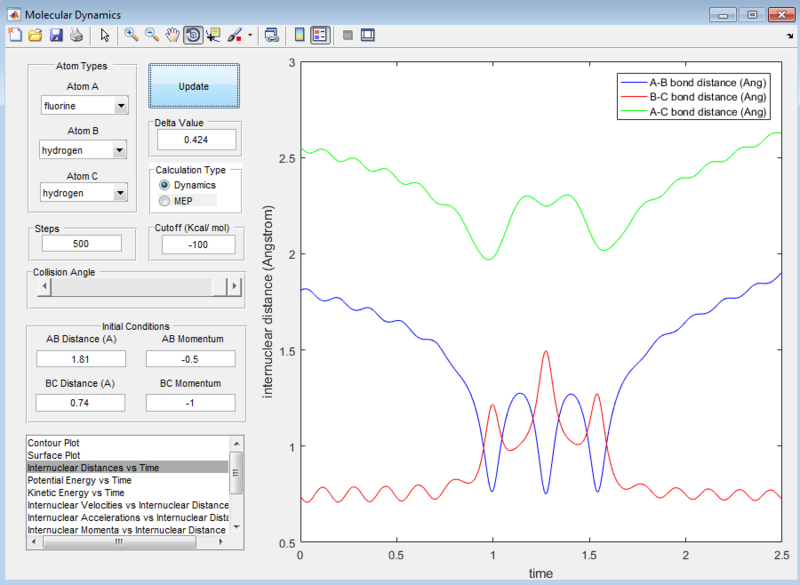The image size is (800, 585).
Task: Select the Dynamics calculation type
Action: [165, 185]
